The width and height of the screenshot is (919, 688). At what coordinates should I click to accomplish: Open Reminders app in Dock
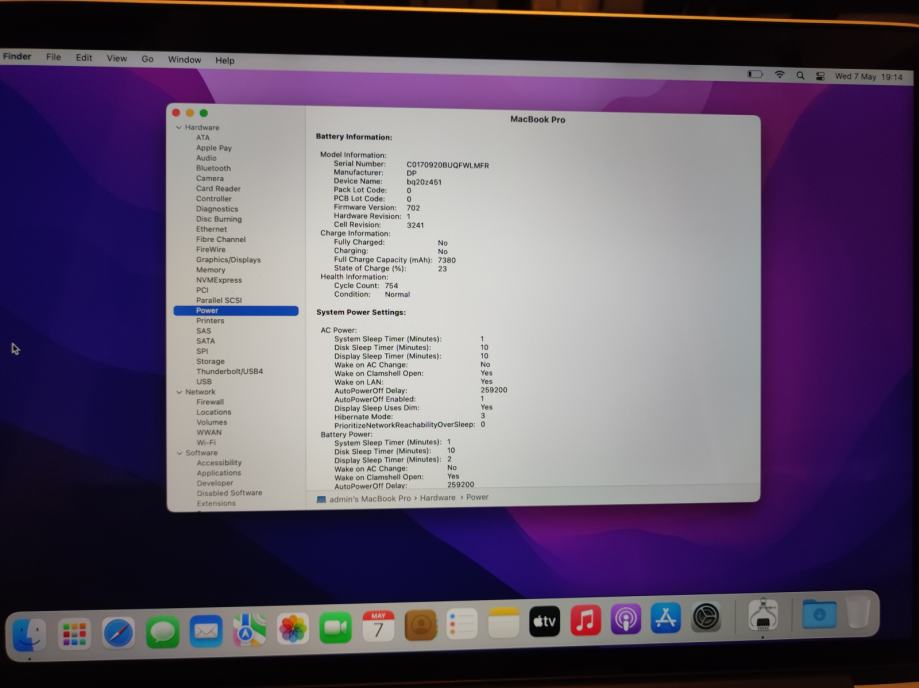coord(462,624)
